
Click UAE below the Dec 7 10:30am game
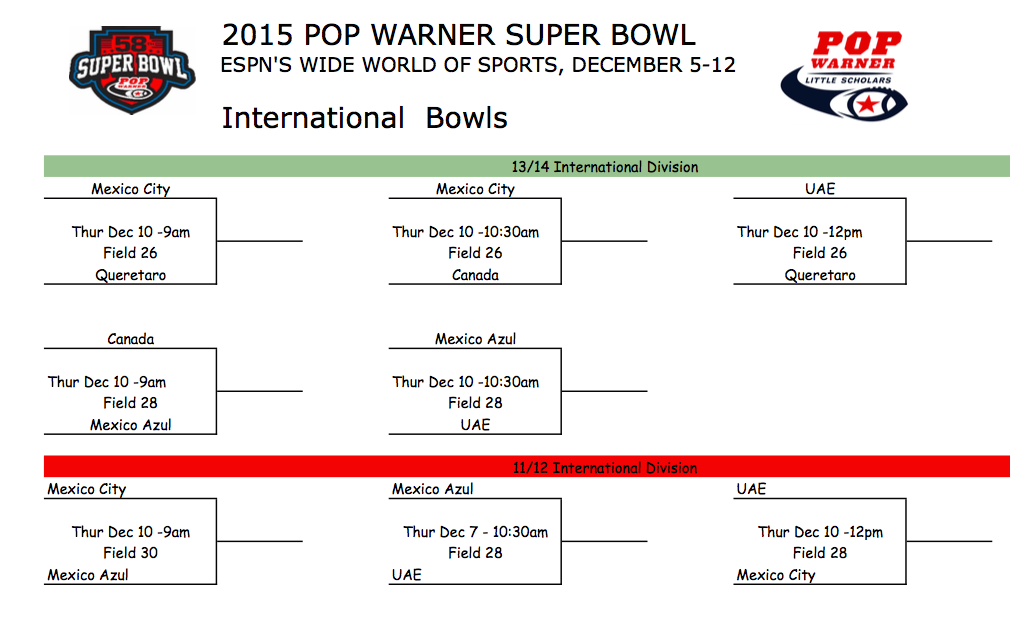click(x=406, y=575)
